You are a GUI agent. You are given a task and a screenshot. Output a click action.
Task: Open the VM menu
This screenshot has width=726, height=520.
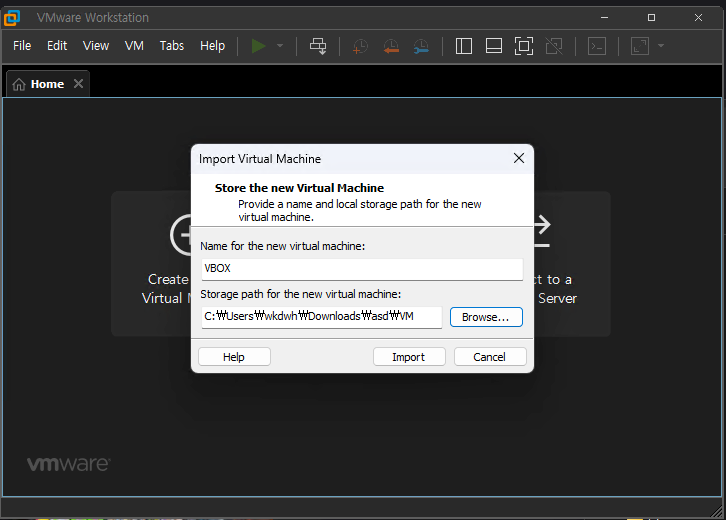[134, 46]
